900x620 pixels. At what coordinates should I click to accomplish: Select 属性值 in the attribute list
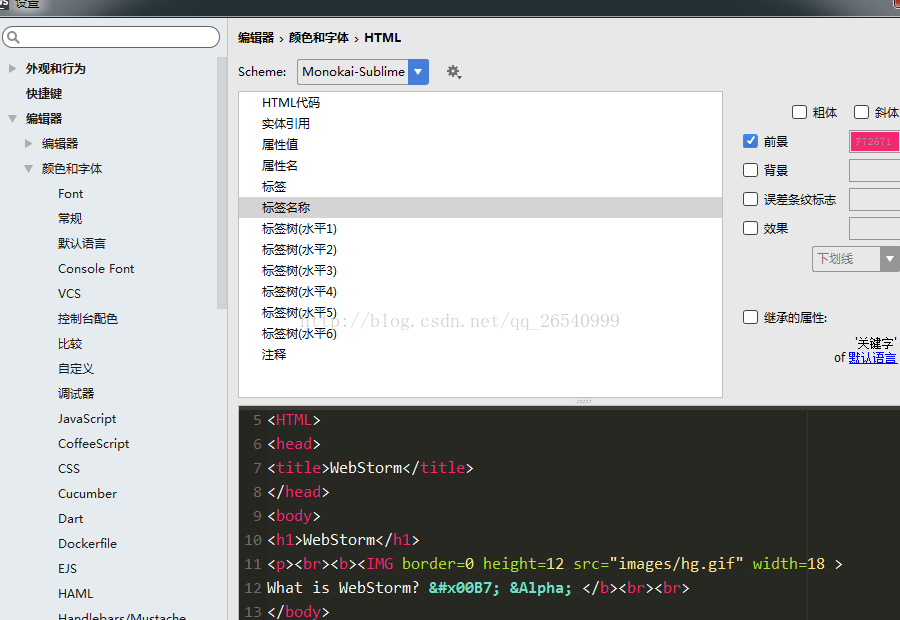pos(480,145)
